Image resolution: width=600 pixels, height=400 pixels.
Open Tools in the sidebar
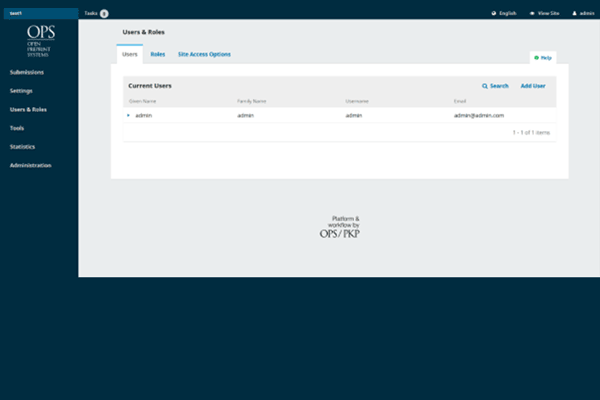[17, 128]
